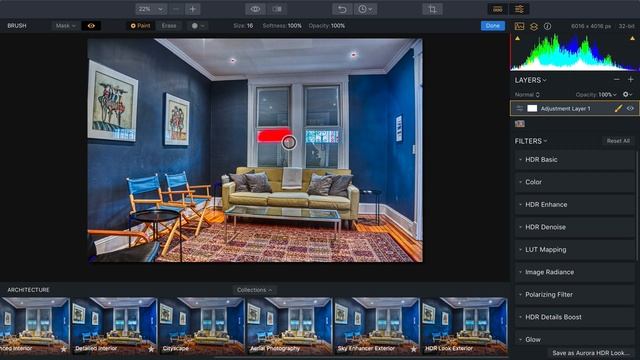Select Paint brush mode
Screen dimensions: 640x360
point(140,26)
